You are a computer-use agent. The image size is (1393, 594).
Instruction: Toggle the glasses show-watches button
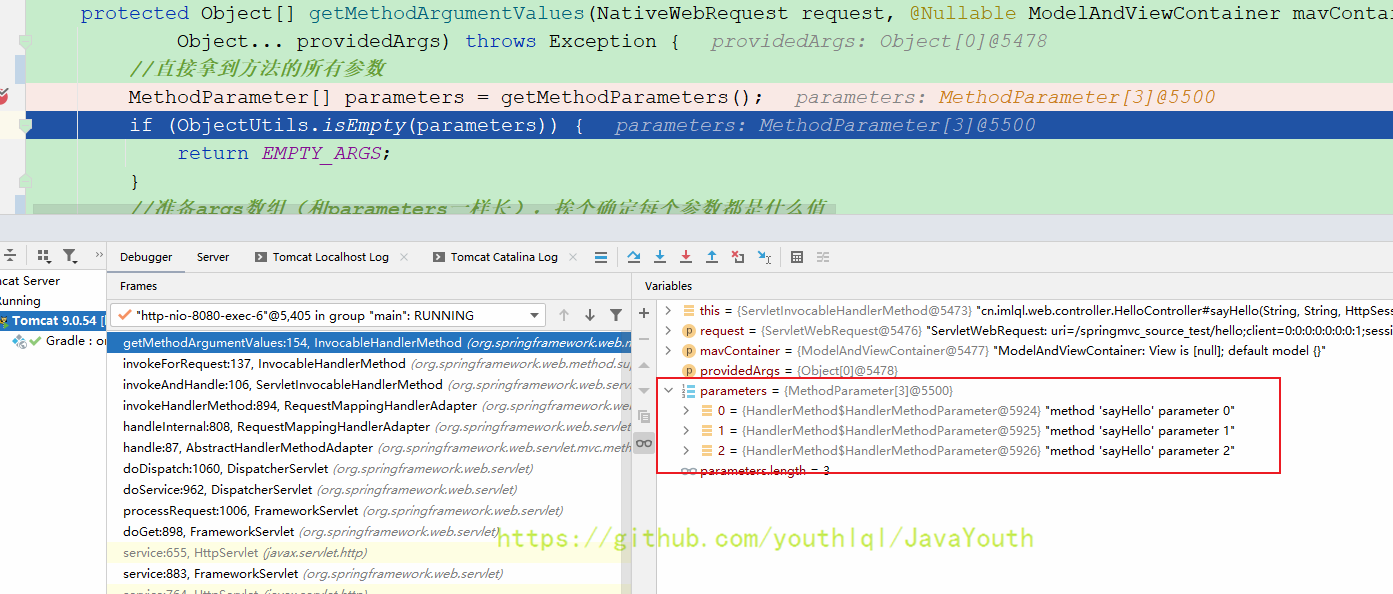point(644,443)
